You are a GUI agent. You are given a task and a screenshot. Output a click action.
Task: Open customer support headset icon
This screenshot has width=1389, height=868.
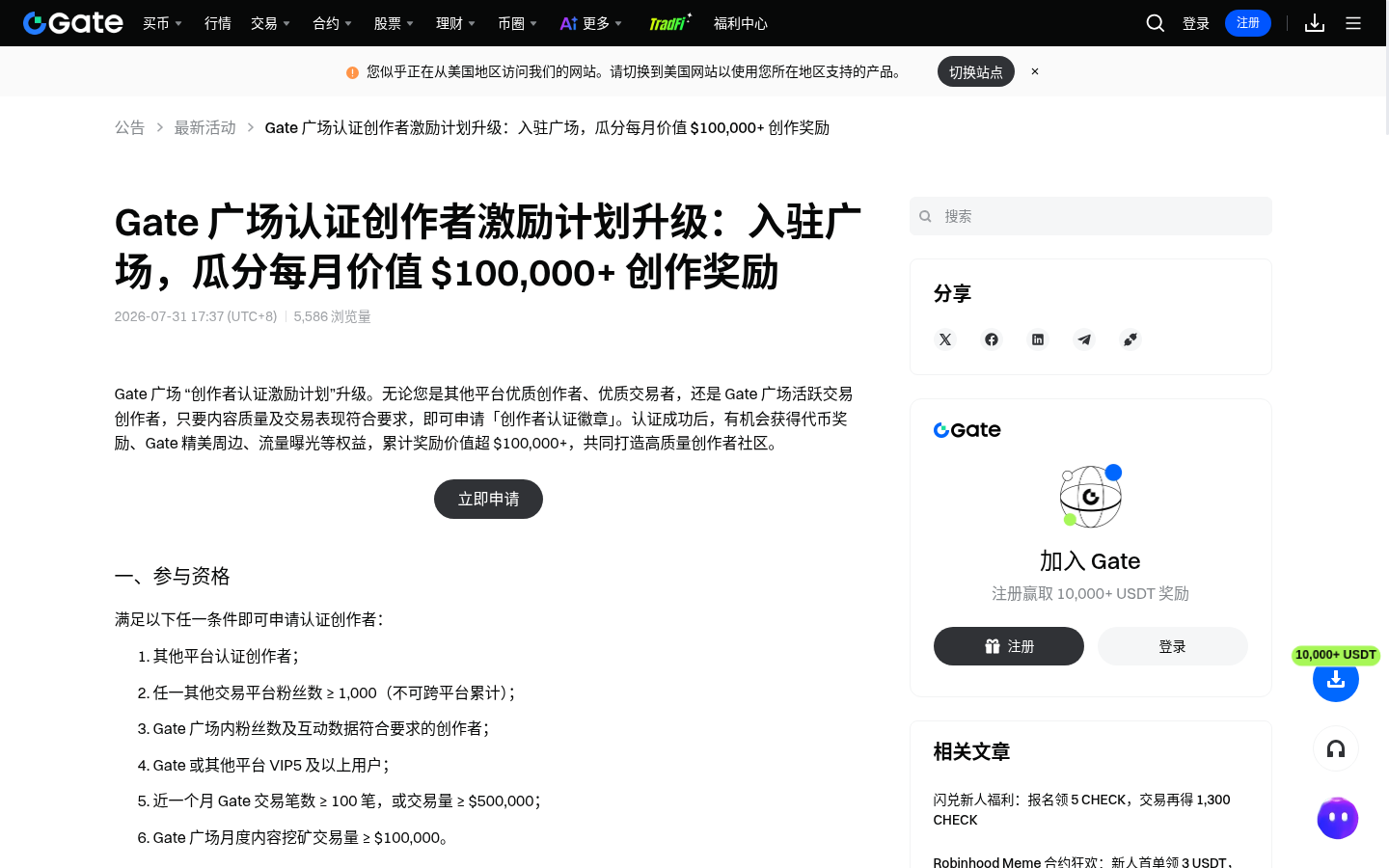point(1336,748)
